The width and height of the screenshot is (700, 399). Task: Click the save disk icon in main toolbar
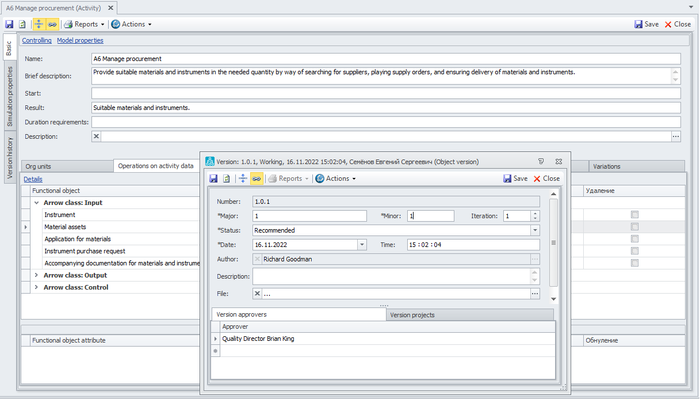pyautogui.click(x=9, y=24)
